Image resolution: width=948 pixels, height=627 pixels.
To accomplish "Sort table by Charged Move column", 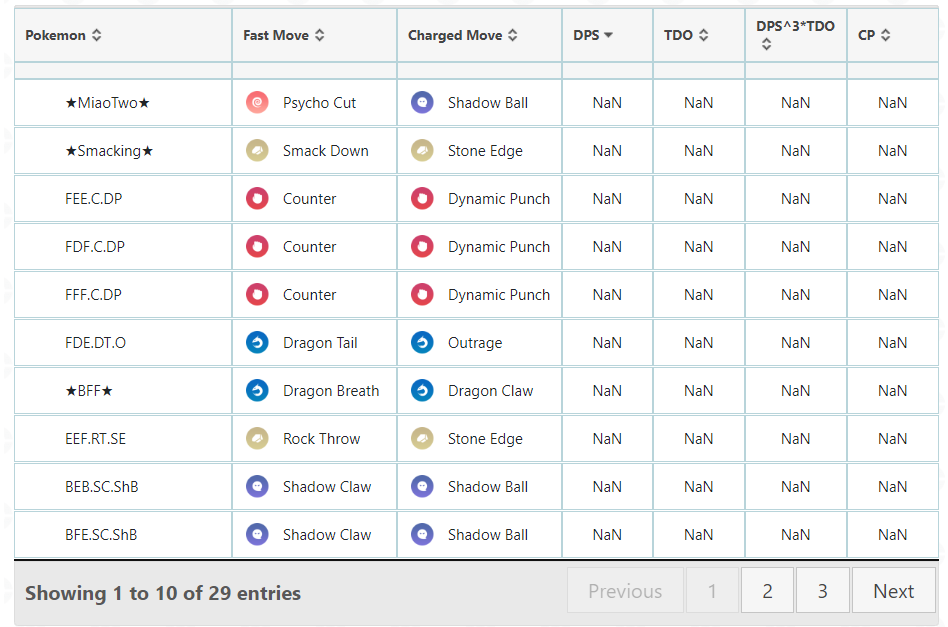I will point(479,35).
